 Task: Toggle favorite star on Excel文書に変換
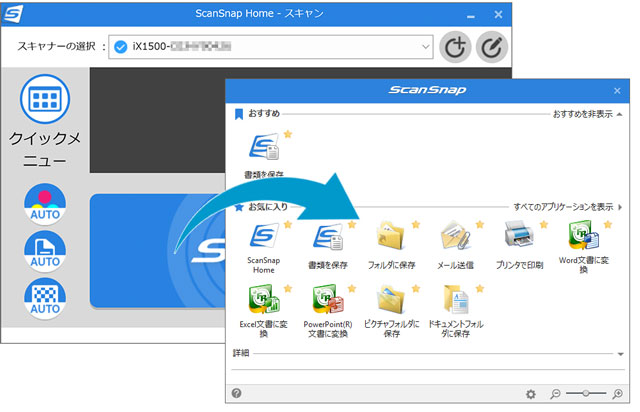click(288, 289)
